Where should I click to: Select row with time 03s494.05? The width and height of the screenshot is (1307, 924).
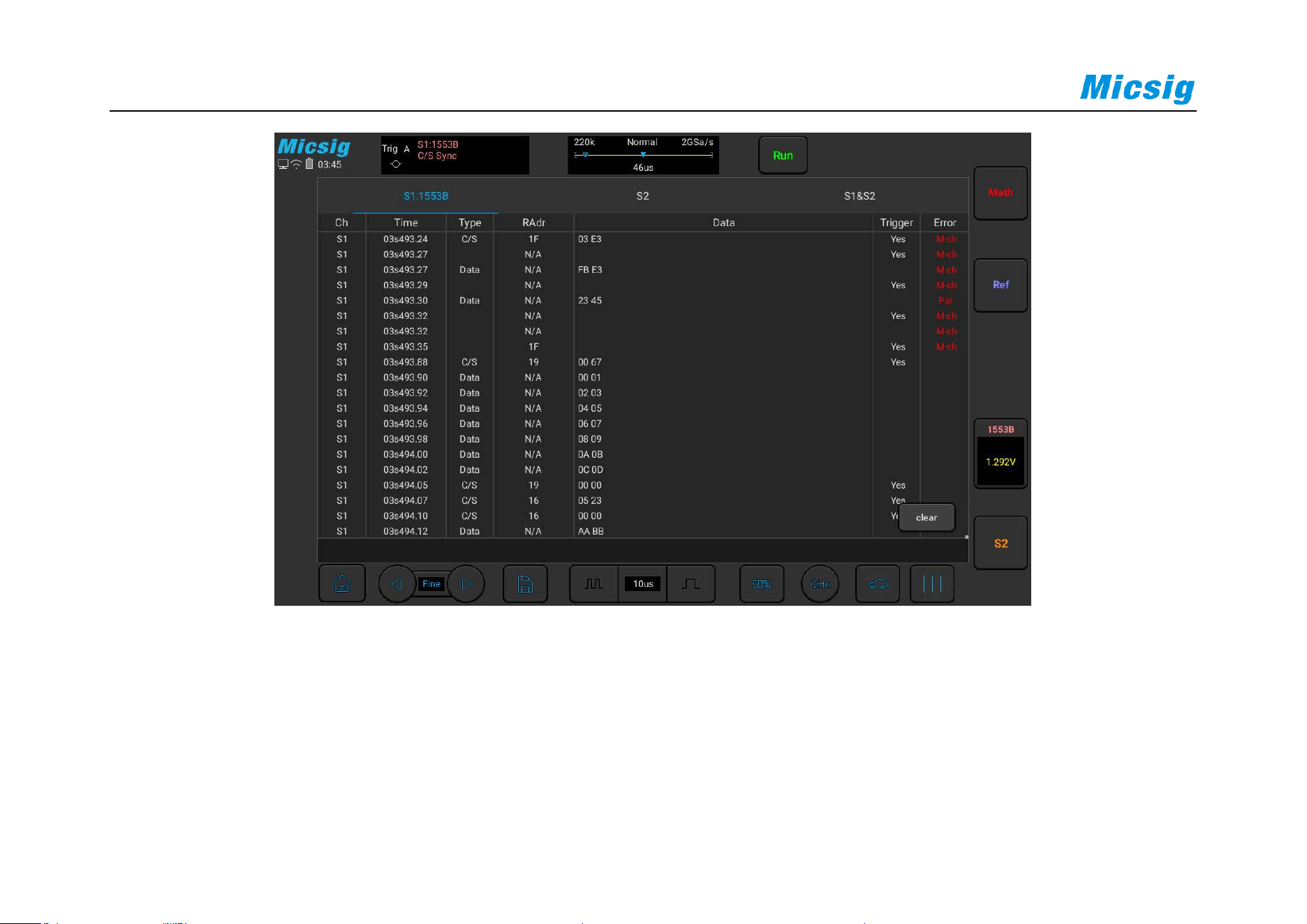coord(643,485)
